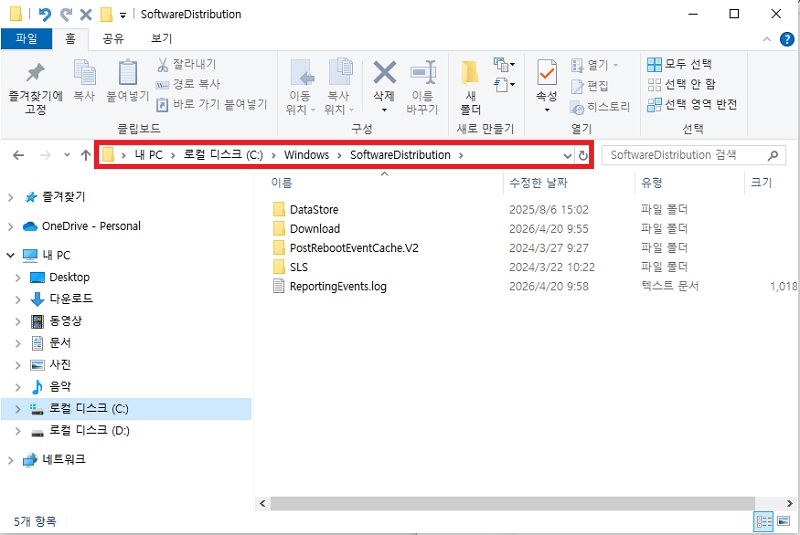This screenshot has width=800, height=535.
Task: Click the 붙여넣기 clipboard icon
Action: 128,72
